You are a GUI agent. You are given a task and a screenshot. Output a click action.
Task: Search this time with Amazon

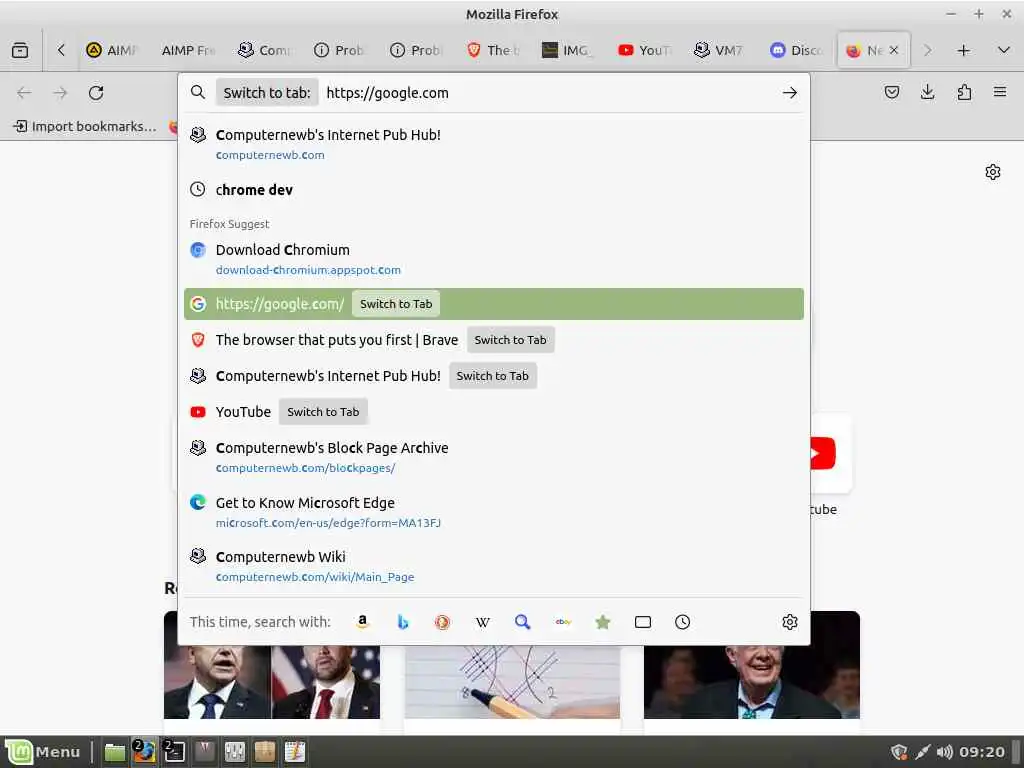pyautogui.click(x=362, y=622)
